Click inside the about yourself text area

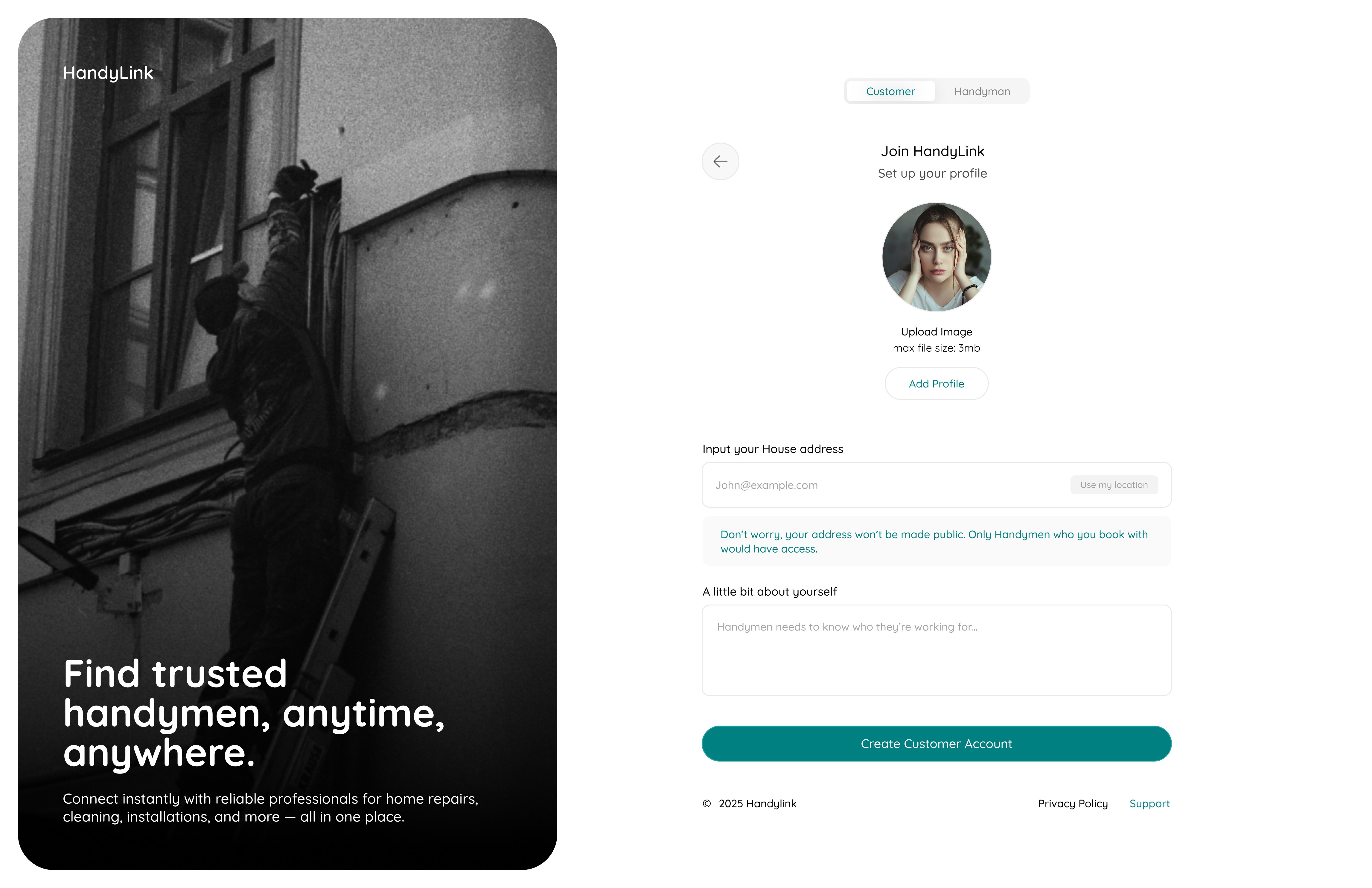(936, 650)
